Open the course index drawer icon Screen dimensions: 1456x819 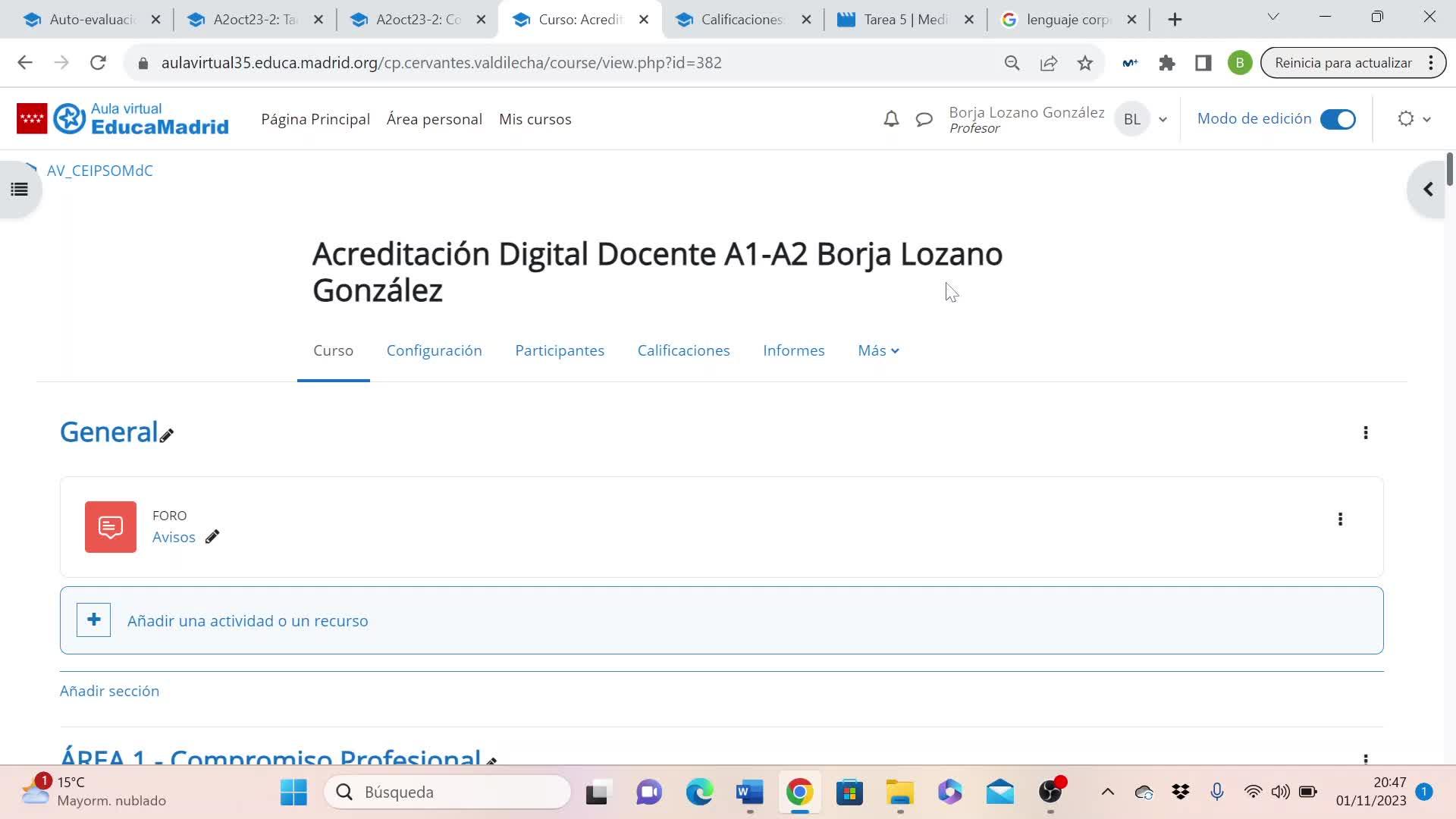20,190
